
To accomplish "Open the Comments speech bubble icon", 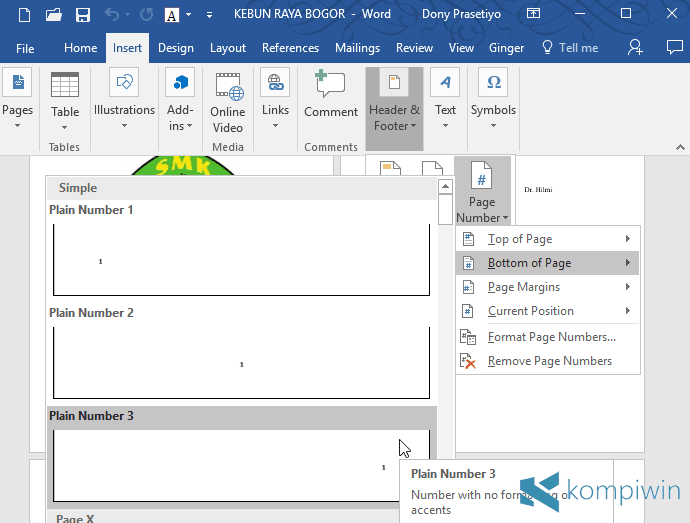I will [675, 47].
